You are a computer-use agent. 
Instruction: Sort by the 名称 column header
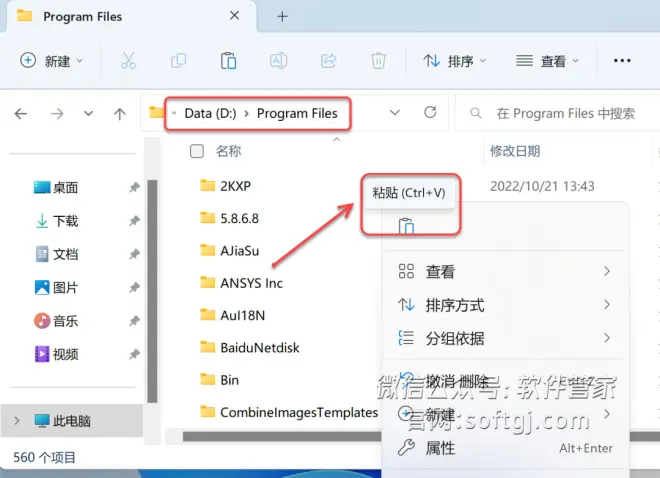[229, 151]
